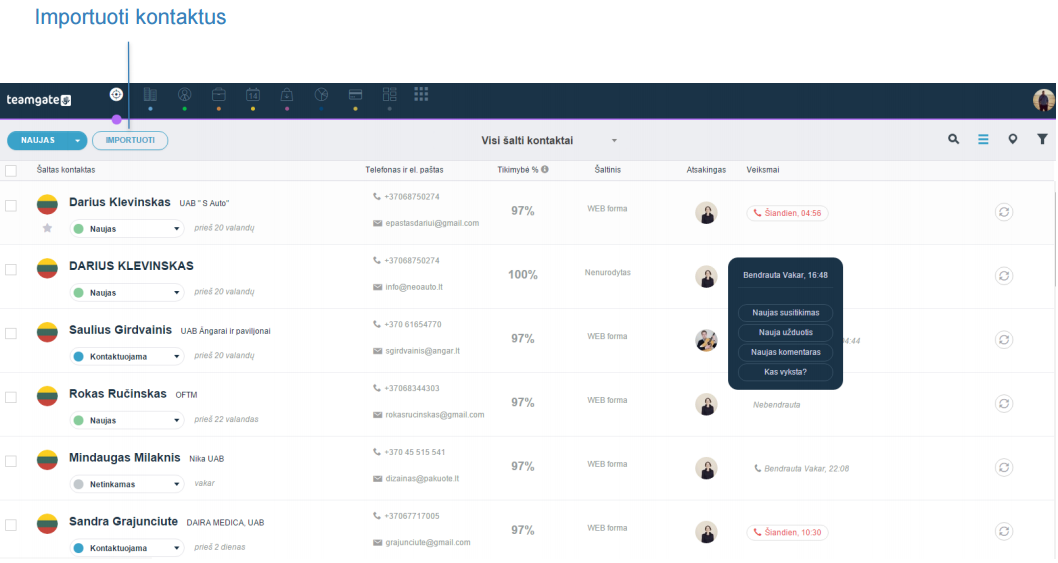The image size is (1058, 563).
Task: Click refresh icon for Darius Klevinskas UAB S Auto
Action: click(1004, 212)
